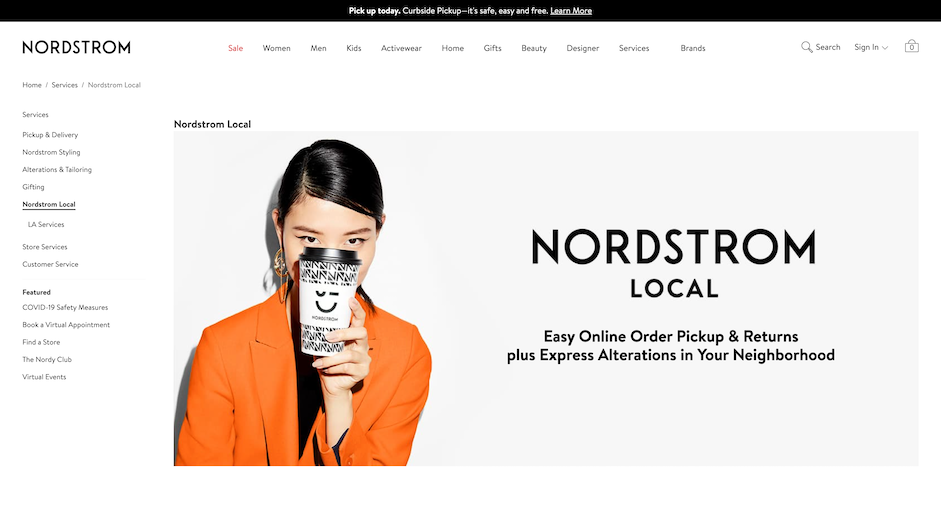Select LA Services sub-item
This screenshot has height=525, width=941.
click(46, 224)
